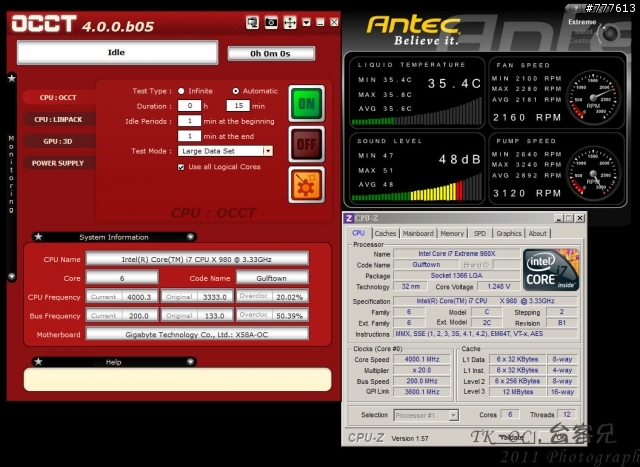Minimize the OCCT window

(x=320, y=22)
